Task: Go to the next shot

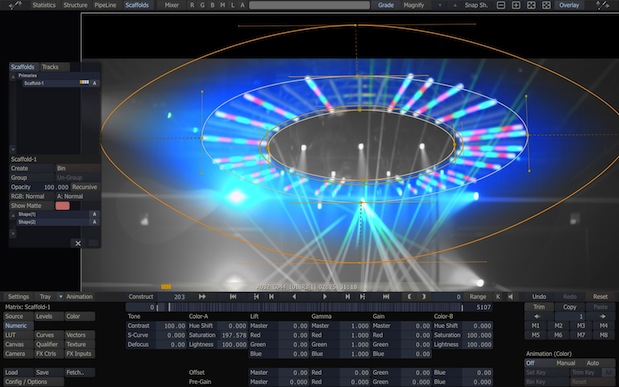Action: (362, 297)
